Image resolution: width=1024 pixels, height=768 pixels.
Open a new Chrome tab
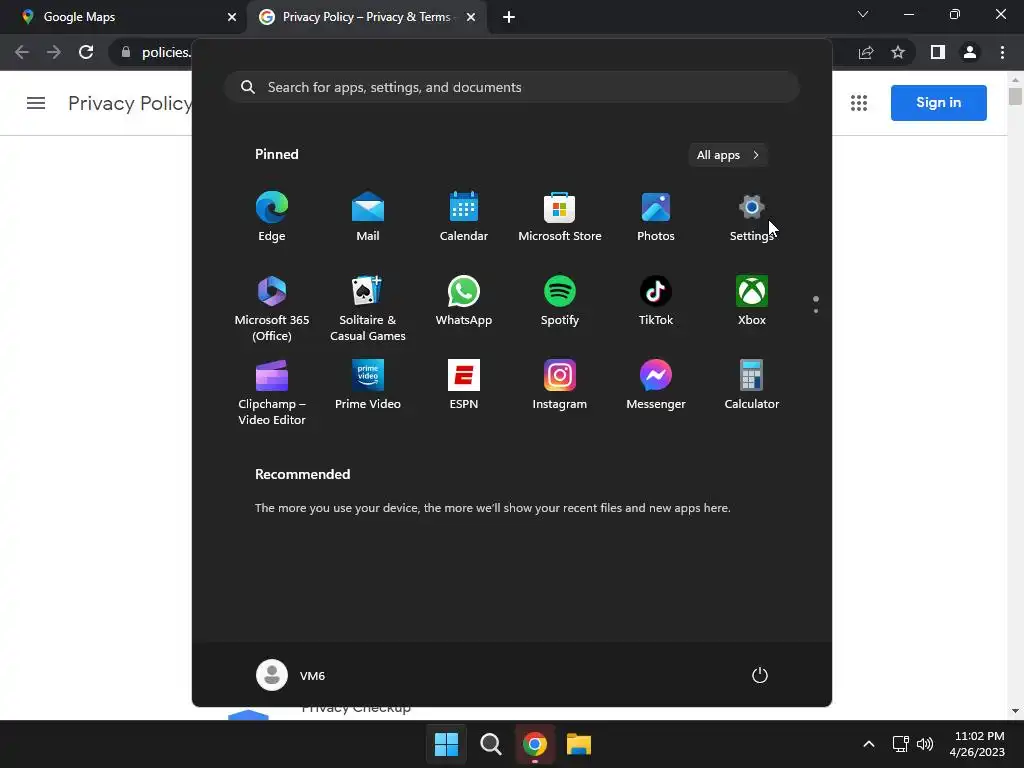(509, 17)
